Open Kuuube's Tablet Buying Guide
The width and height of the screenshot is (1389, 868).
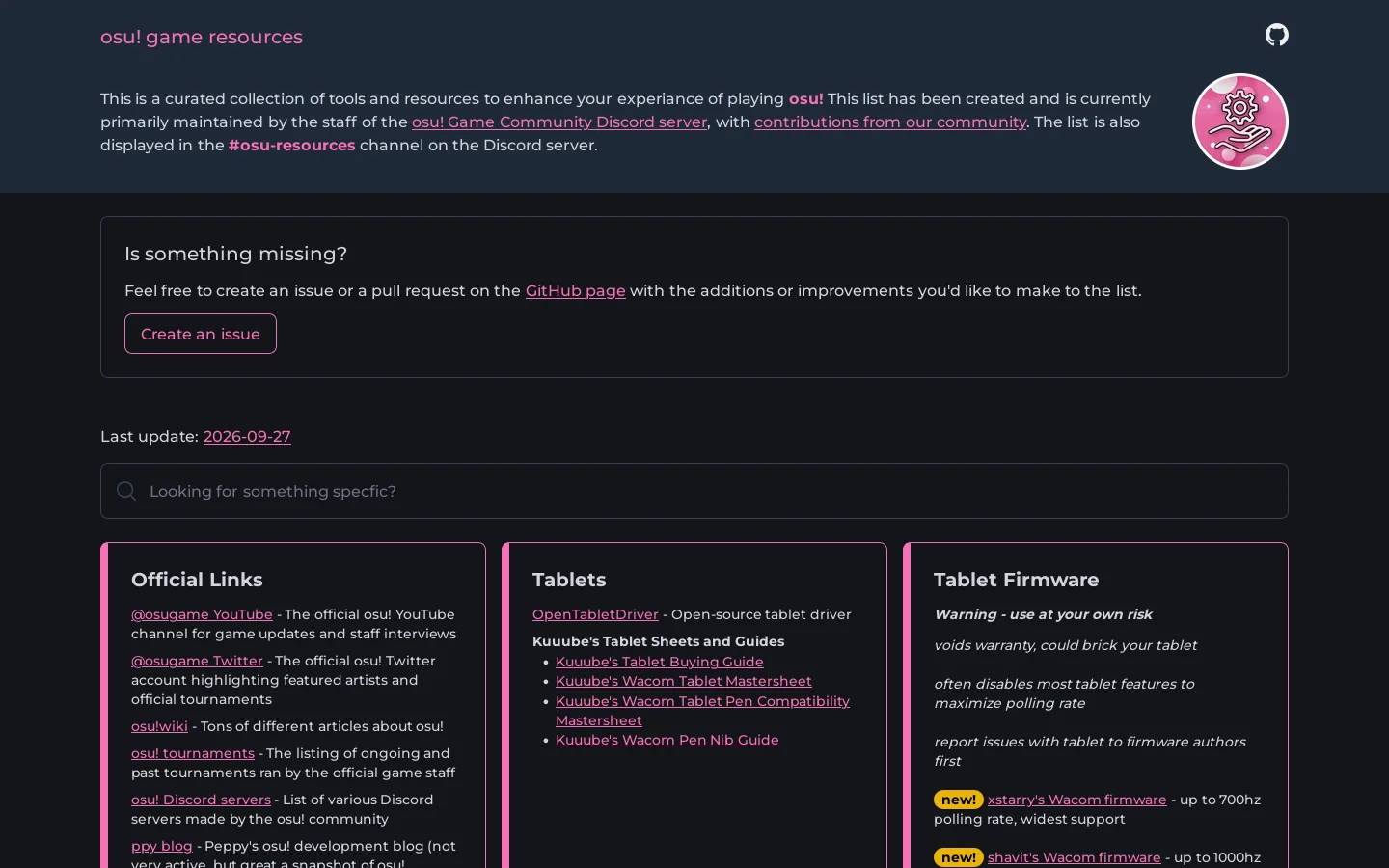pyautogui.click(x=660, y=662)
